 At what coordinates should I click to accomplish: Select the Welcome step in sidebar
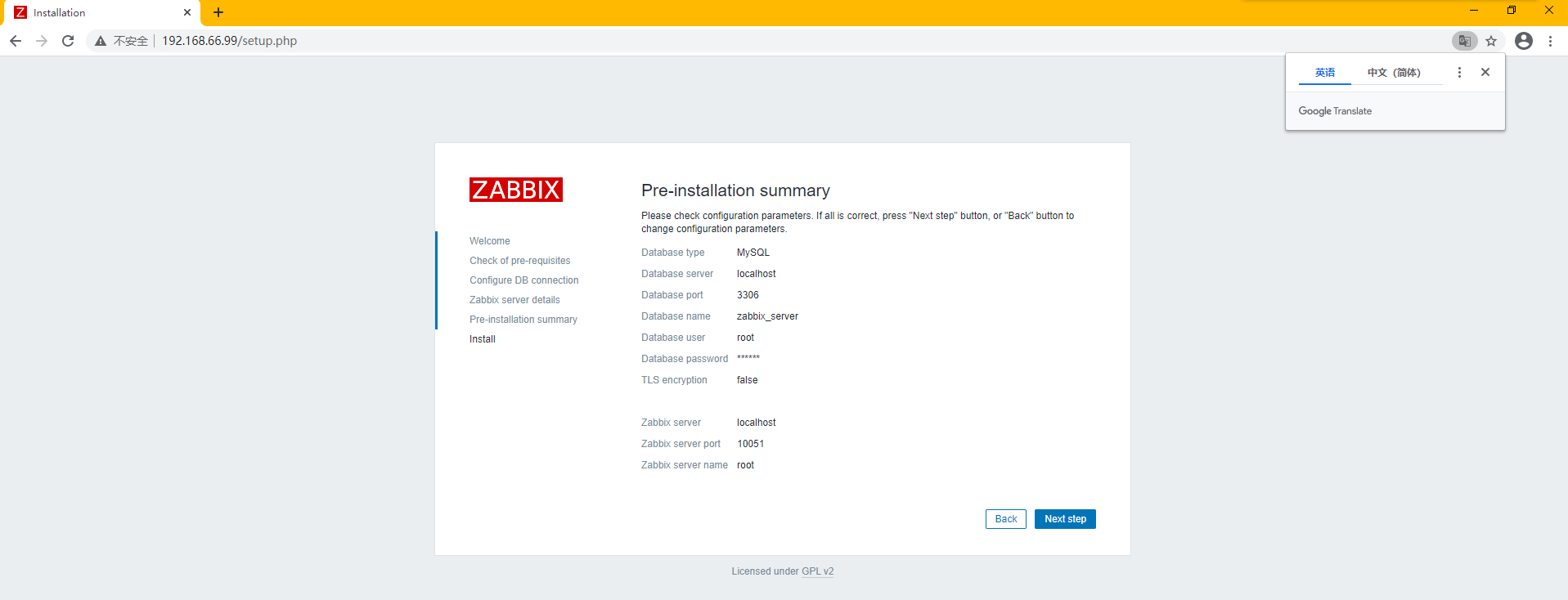click(490, 241)
